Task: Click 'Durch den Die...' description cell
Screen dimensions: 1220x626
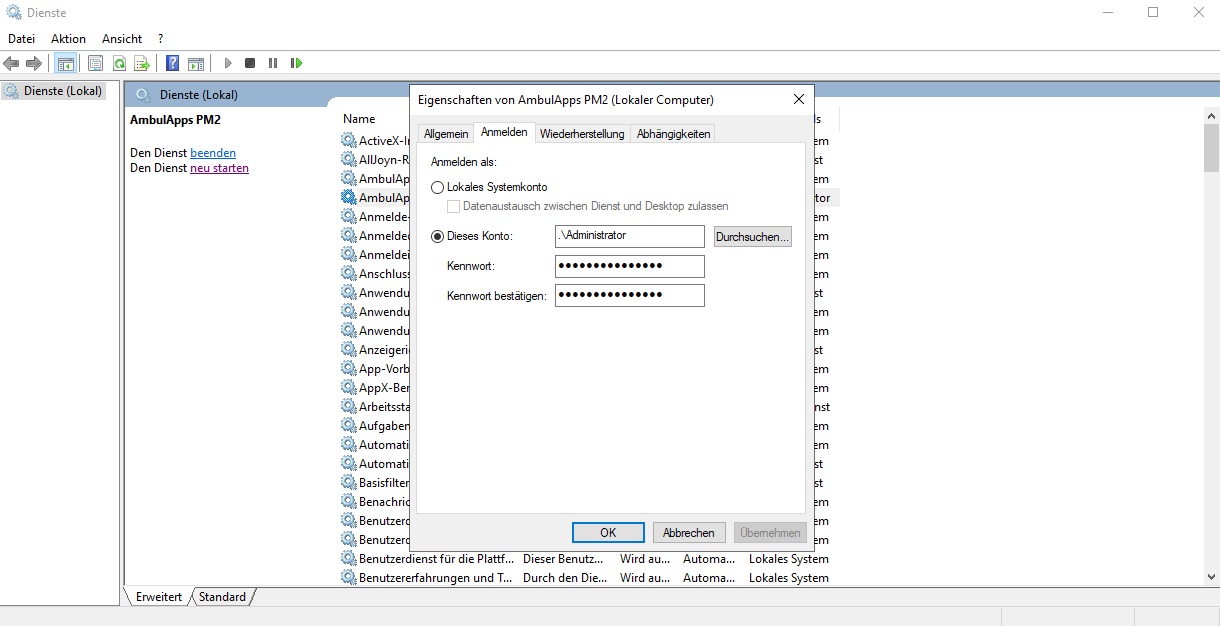Action: tap(564, 578)
